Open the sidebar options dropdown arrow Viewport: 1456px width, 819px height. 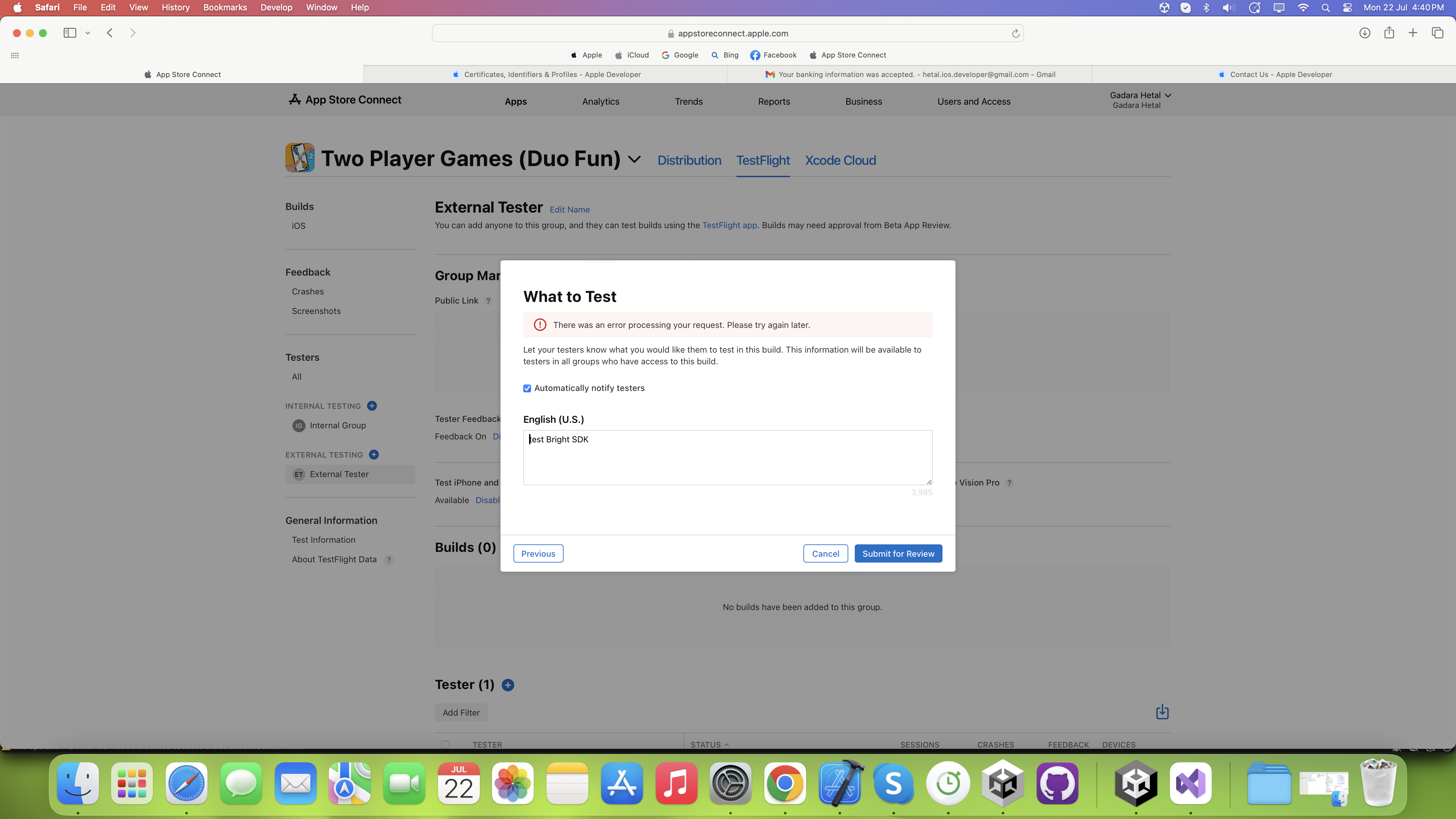[x=88, y=33]
